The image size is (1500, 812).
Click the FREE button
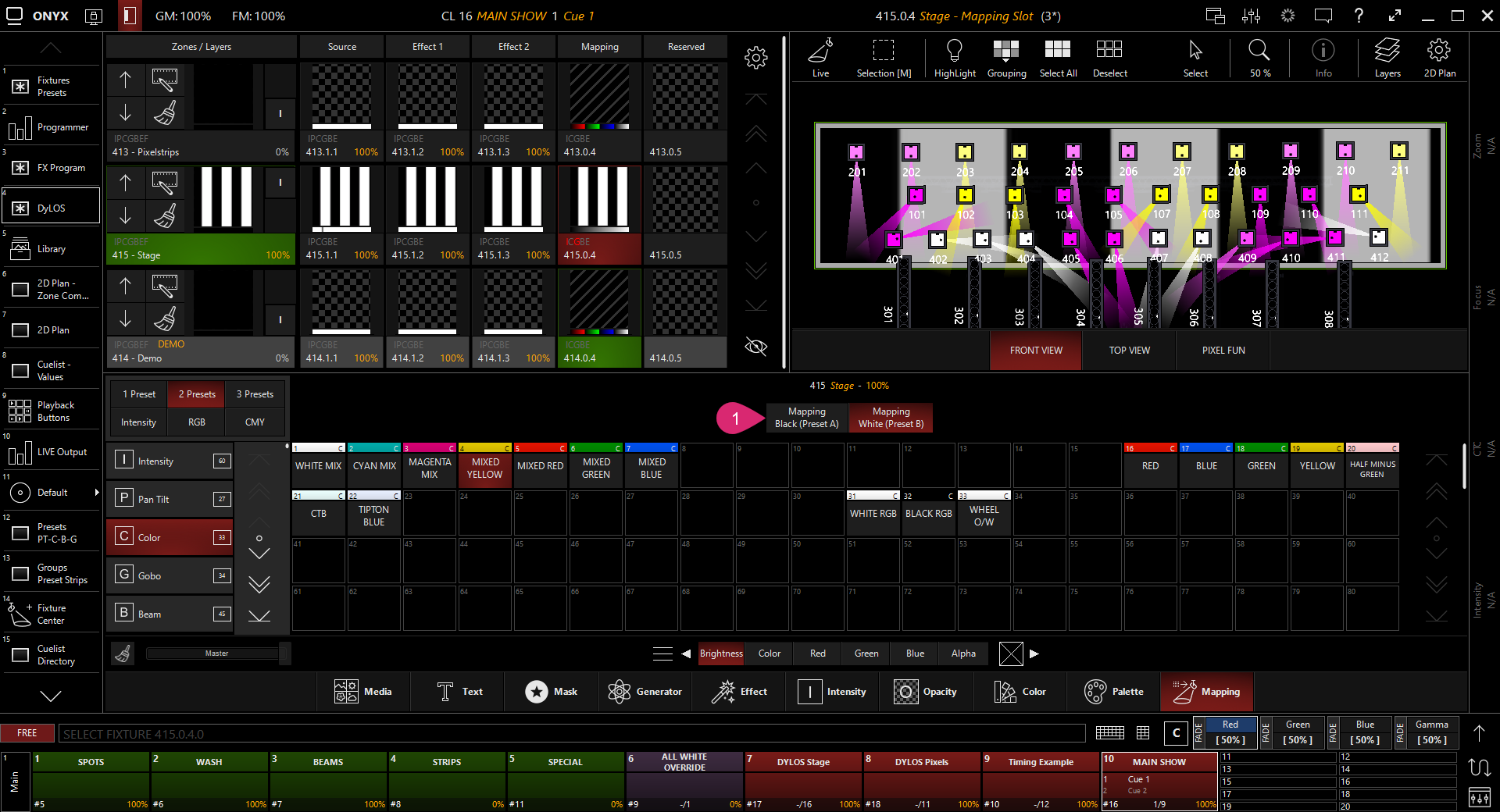(x=27, y=733)
